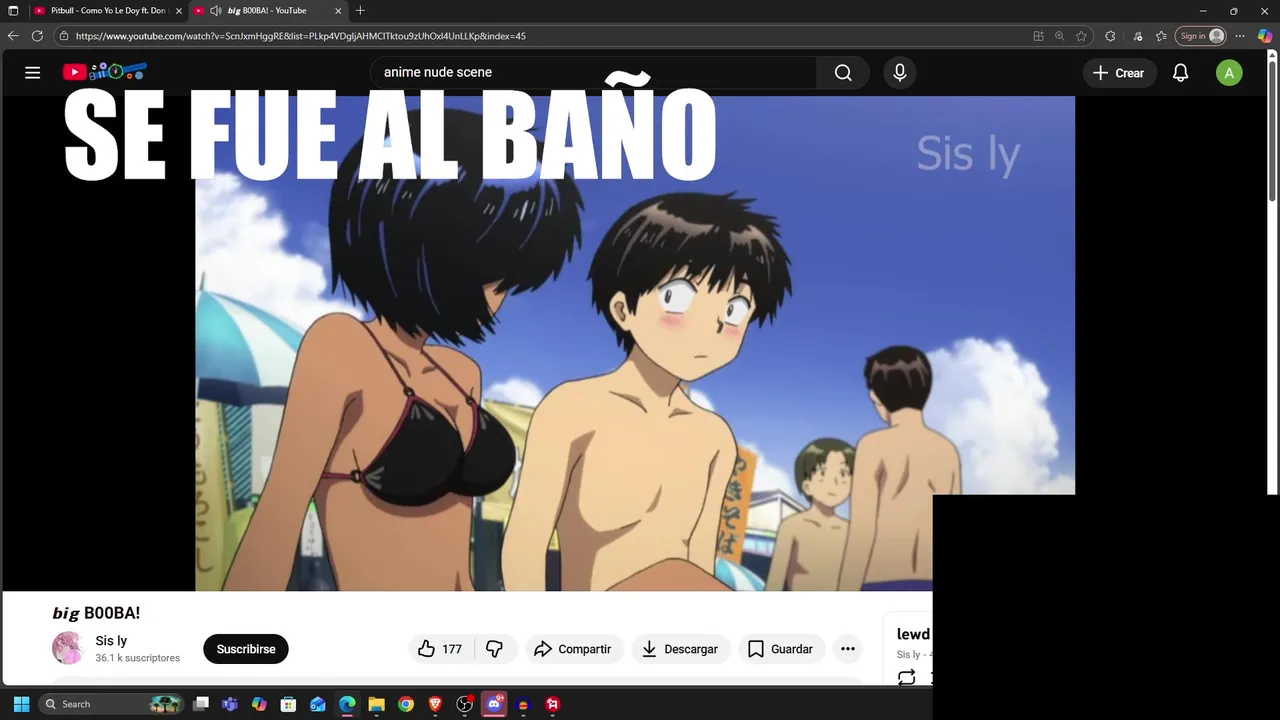This screenshot has width=1280, height=720.
Task: Launch OBS Studio from the taskbar
Action: point(465,704)
